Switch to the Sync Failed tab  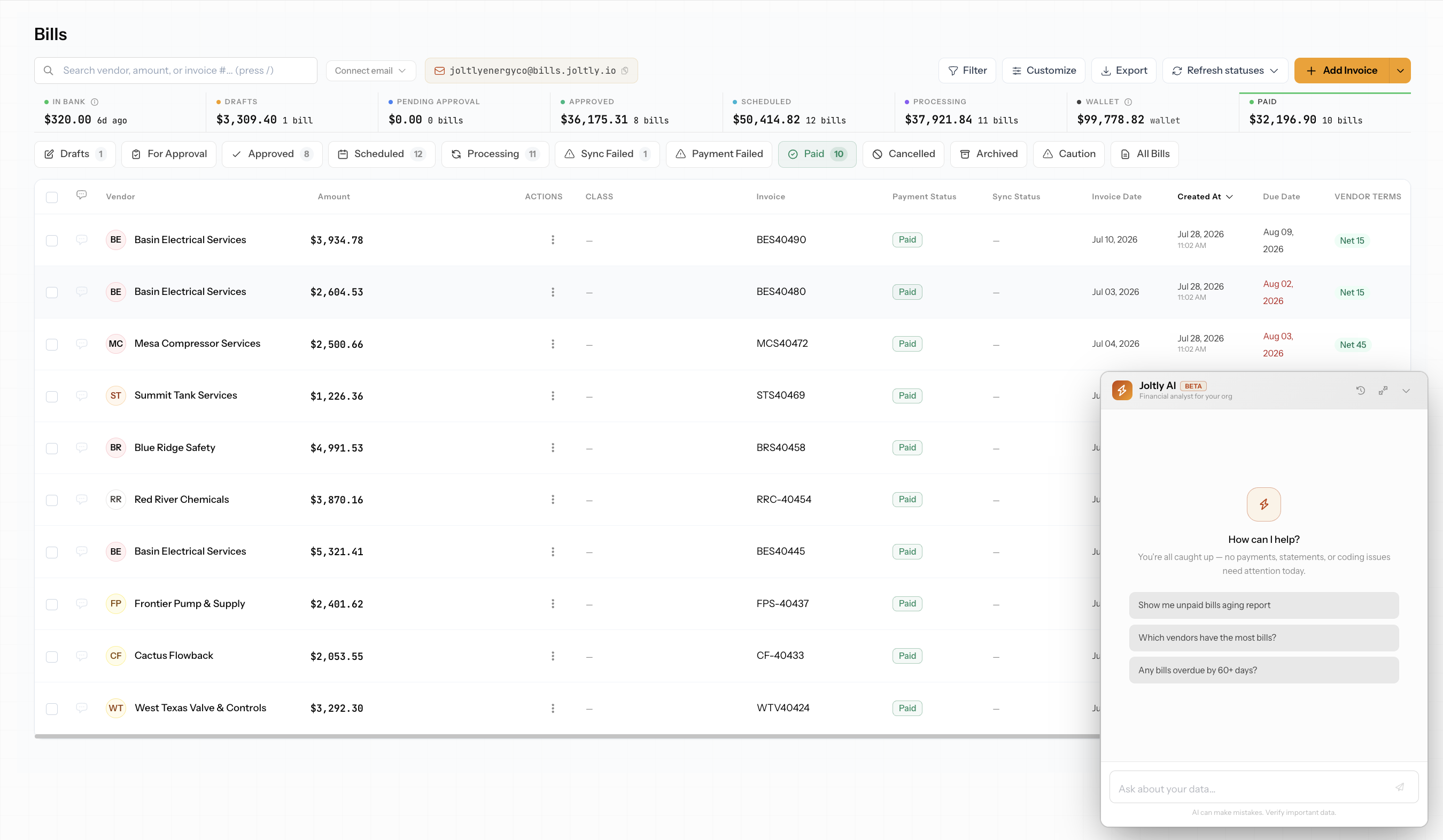click(x=607, y=154)
